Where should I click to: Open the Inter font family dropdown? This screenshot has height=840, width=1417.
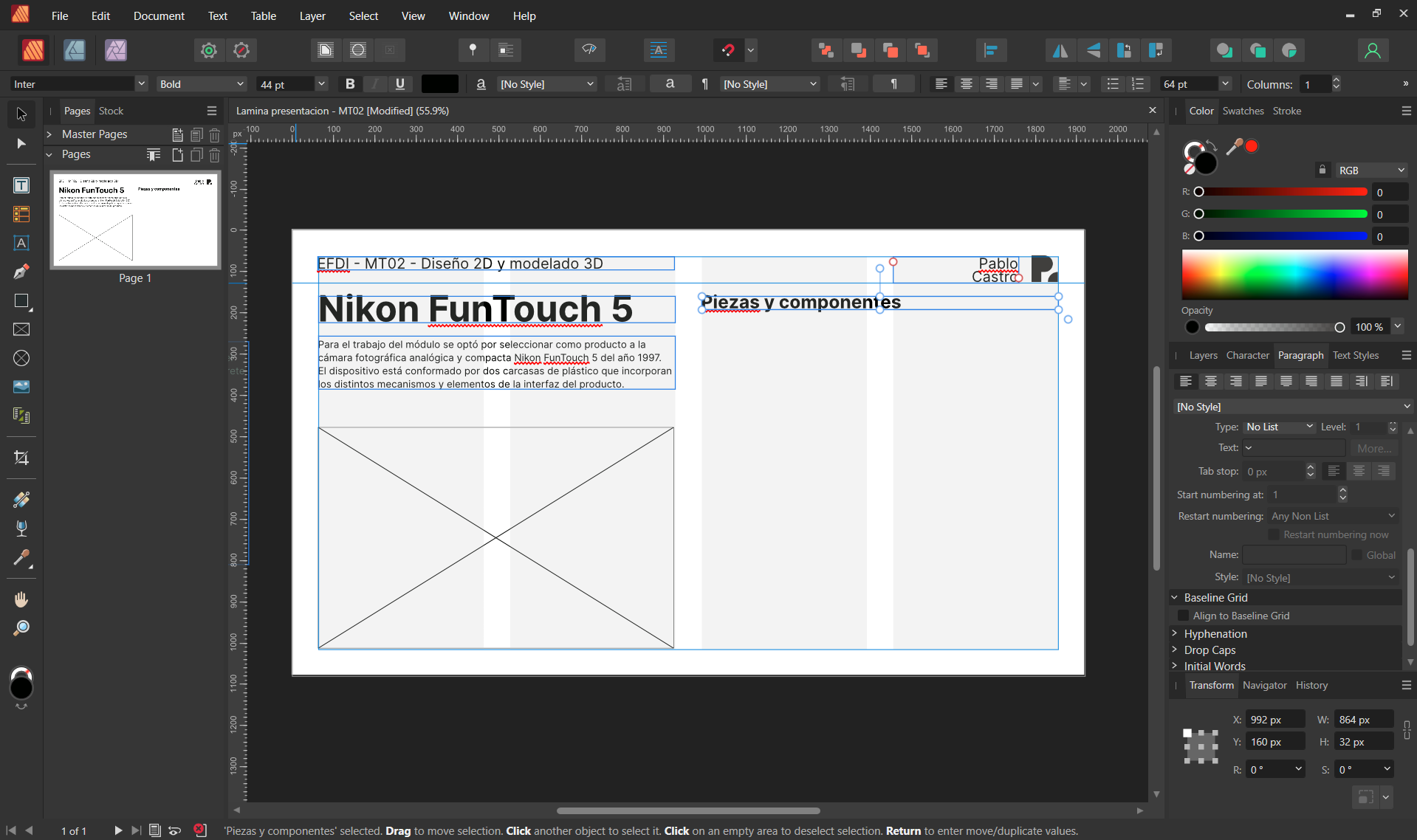(x=141, y=84)
